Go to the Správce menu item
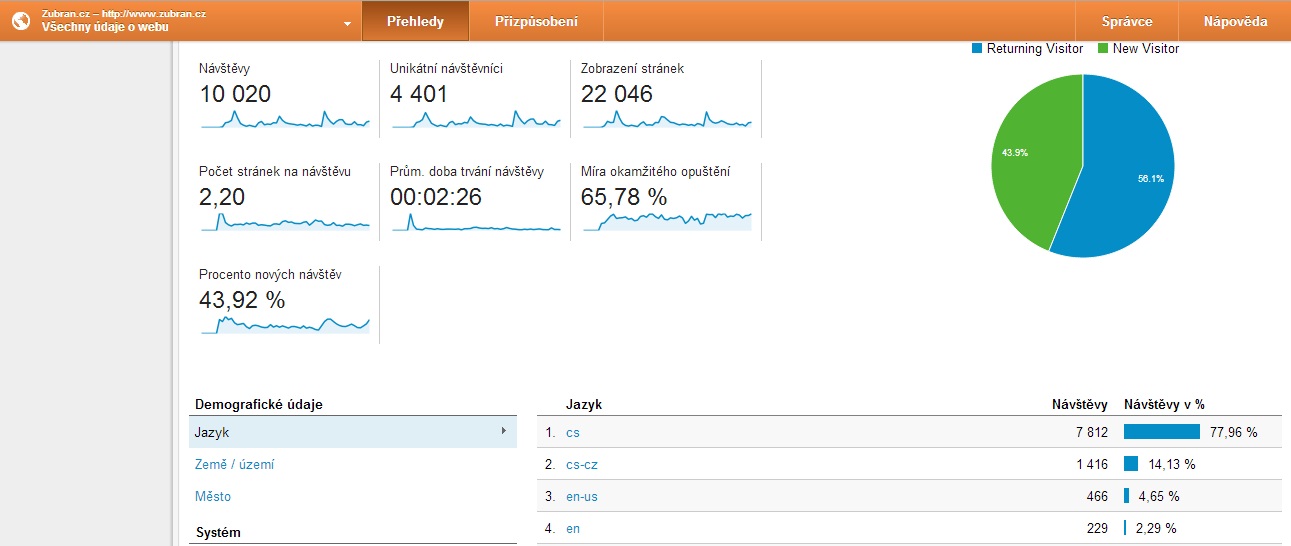The height and width of the screenshot is (546, 1291). [x=1127, y=21]
